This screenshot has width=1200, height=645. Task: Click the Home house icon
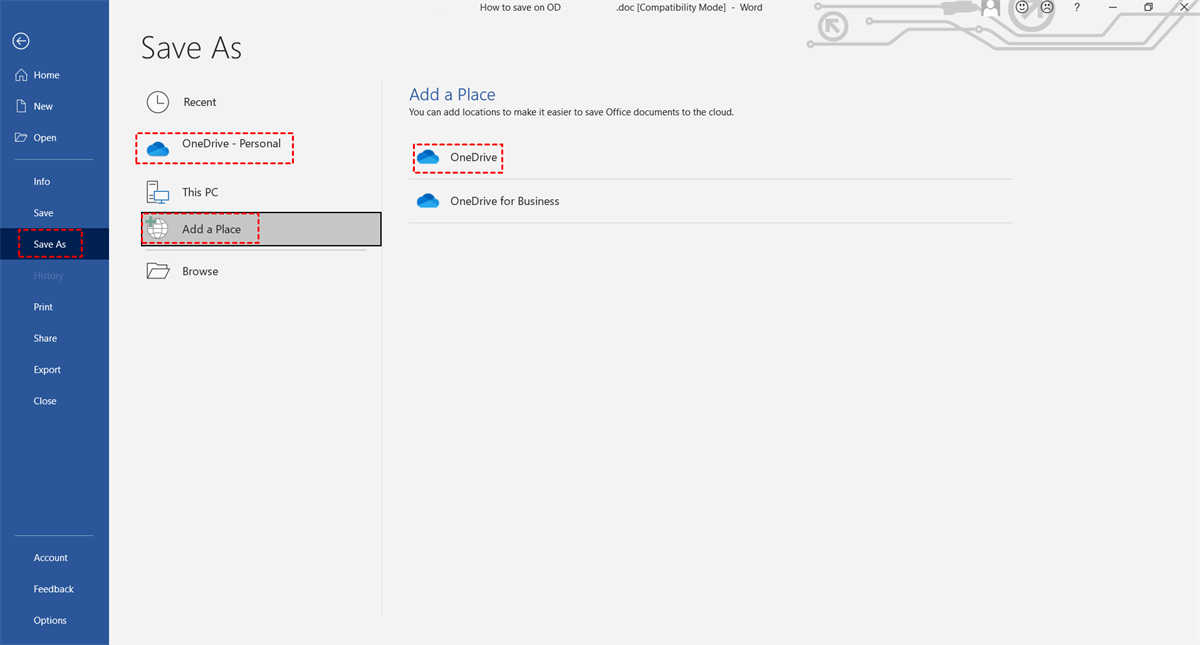click(21, 75)
